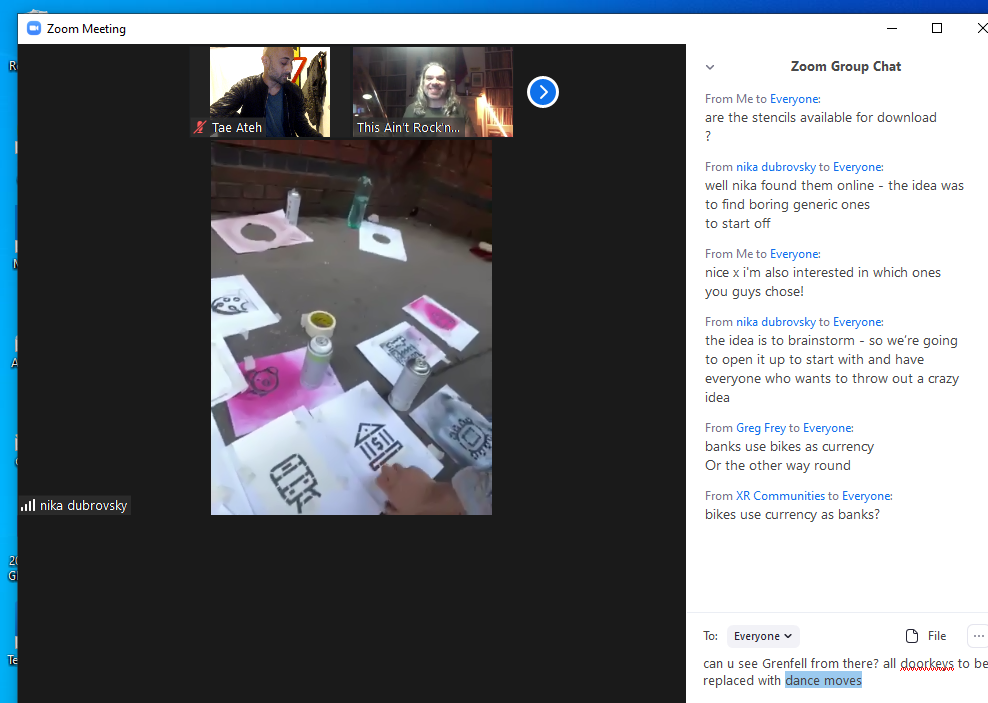Collapse the Zoom Group Chat panel chevron
The image size is (988, 703).
(710, 67)
